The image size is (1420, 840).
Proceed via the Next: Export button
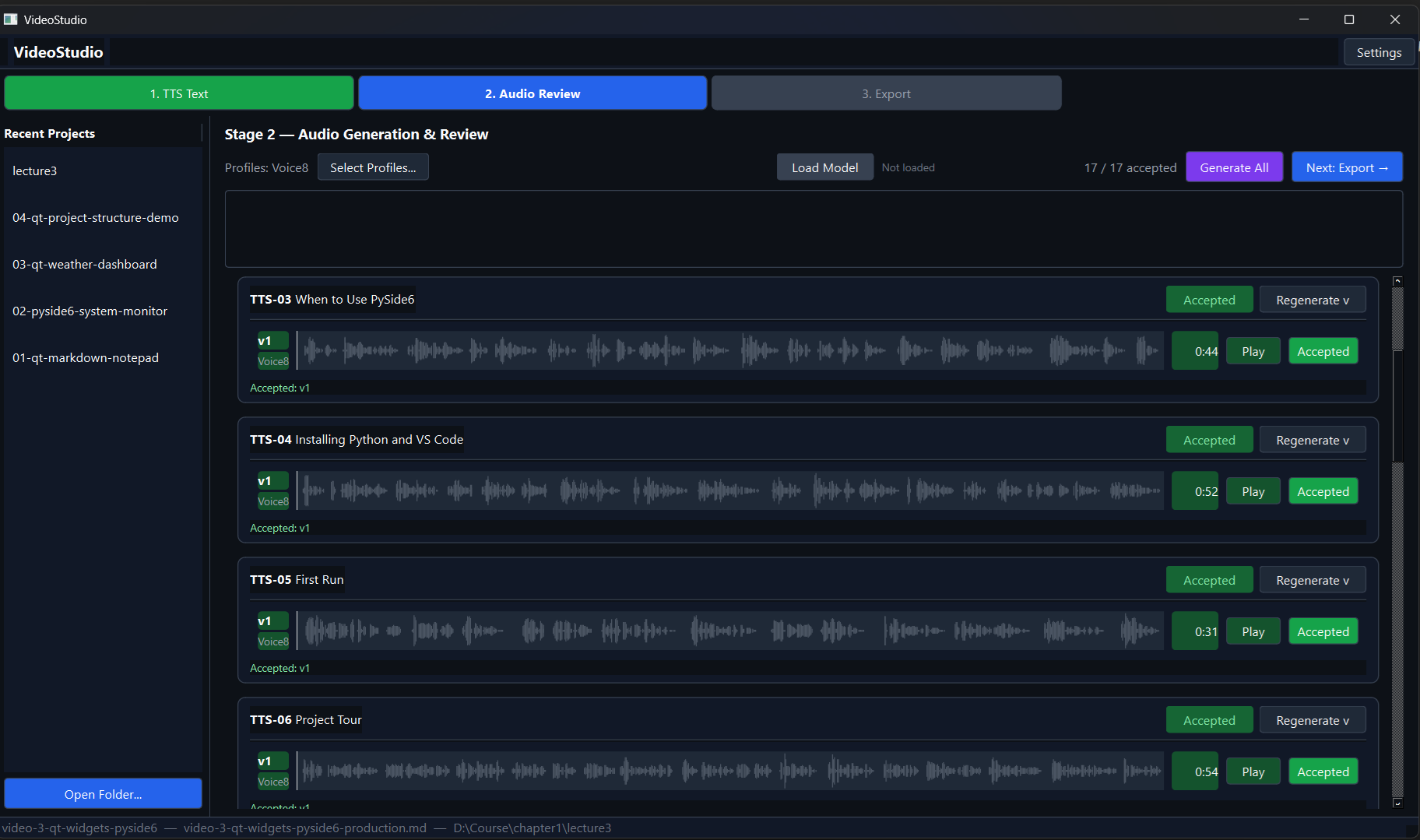1346,167
